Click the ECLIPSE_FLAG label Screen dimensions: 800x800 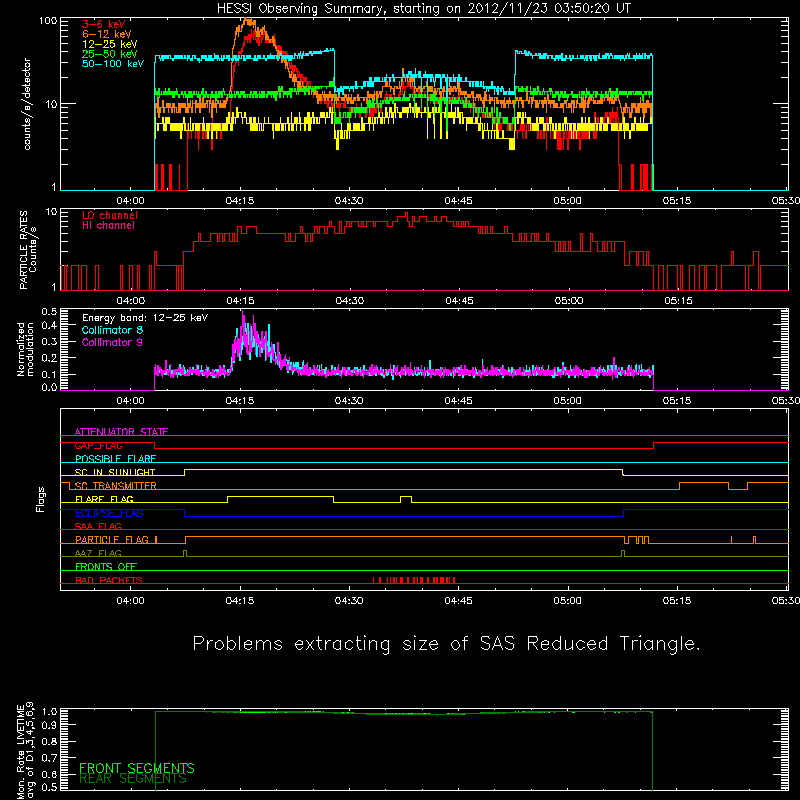pos(109,513)
